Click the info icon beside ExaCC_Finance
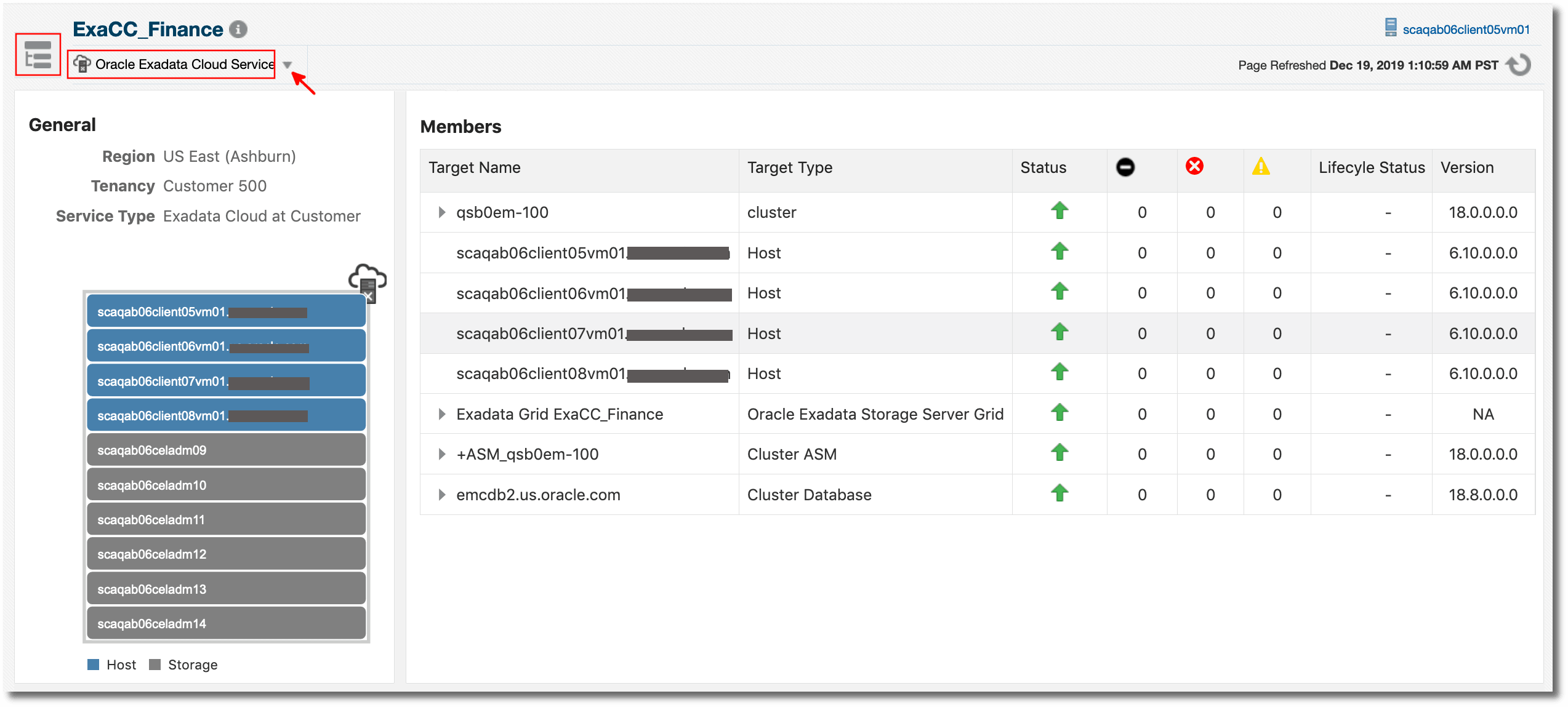This screenshot has width=1568, height=707. point(238,28)
